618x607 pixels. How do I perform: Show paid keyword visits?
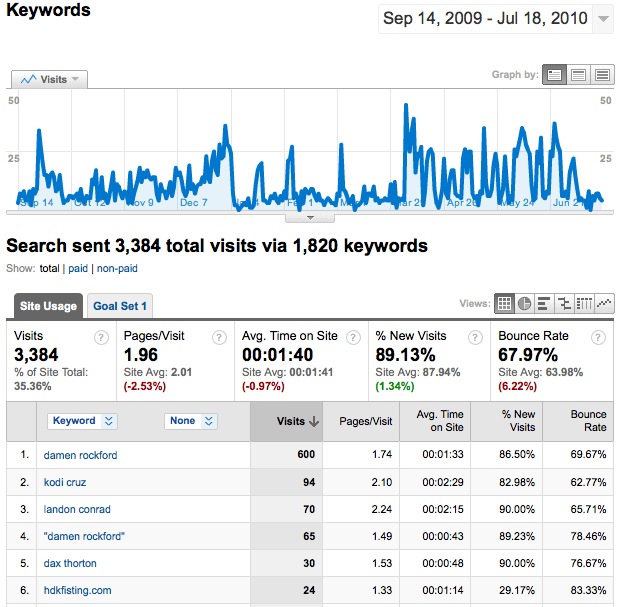78,268
